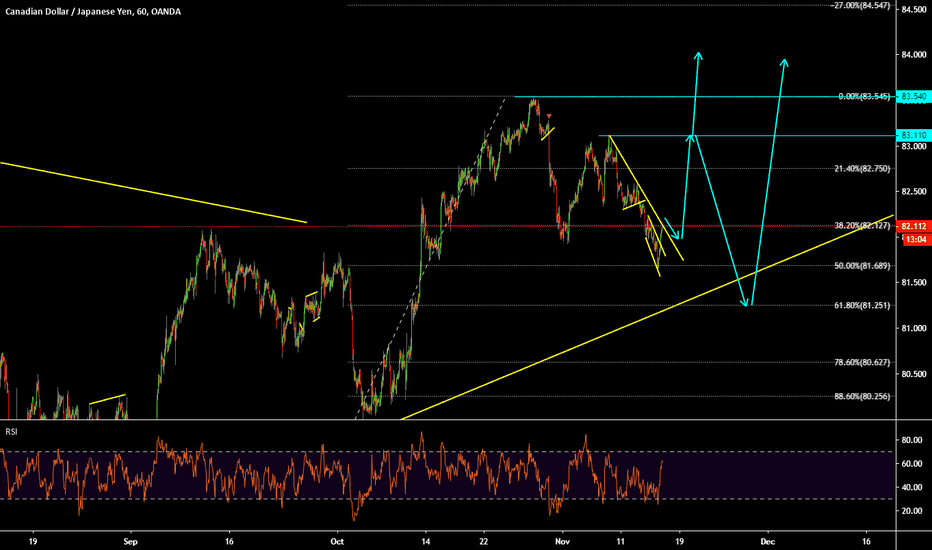
Task: Select the cyan horizontal line at 83.110
Action: [747, 136]
